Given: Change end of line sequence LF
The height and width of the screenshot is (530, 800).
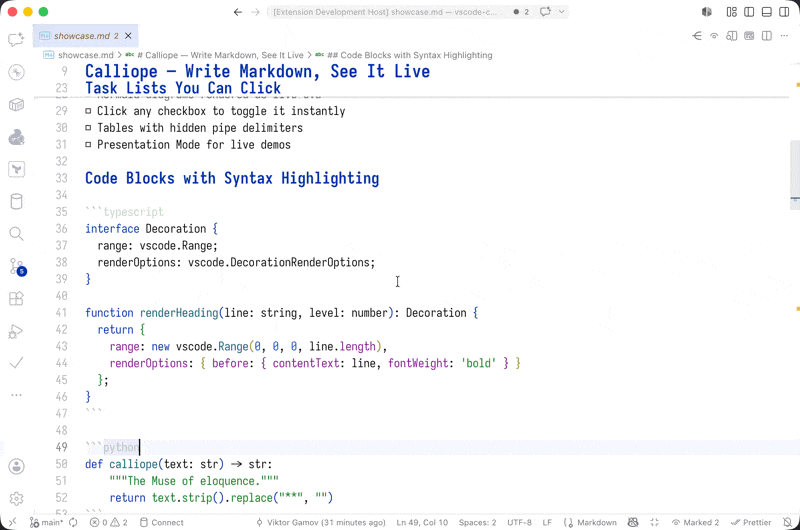Looking at the screenshot, I should 547,522.
